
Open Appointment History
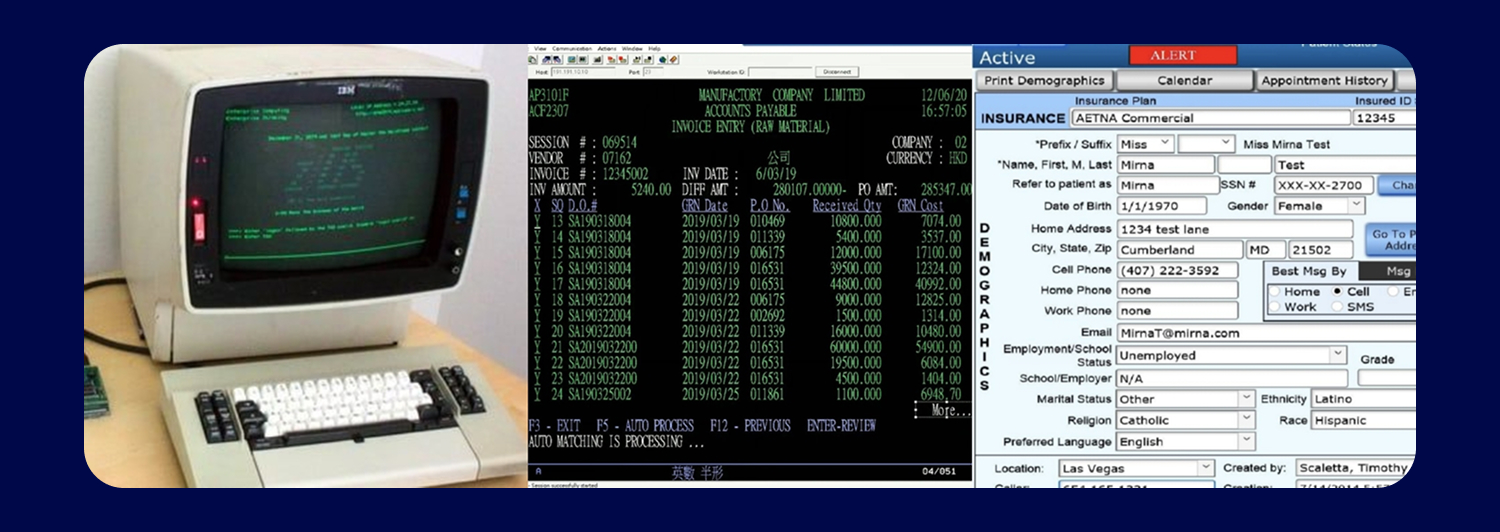(1324, 80)
